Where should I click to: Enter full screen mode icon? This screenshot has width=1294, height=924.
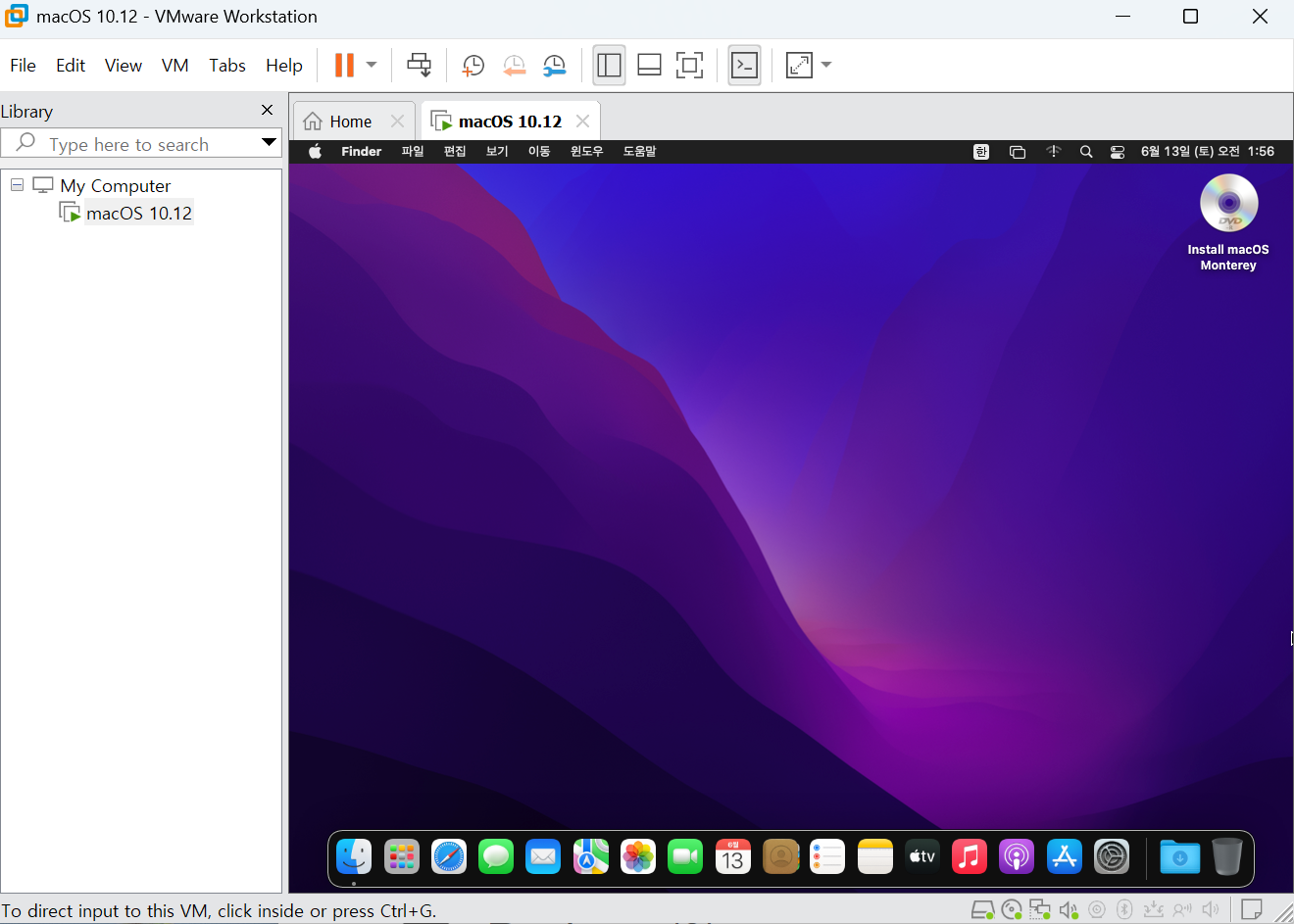point(690,66)
